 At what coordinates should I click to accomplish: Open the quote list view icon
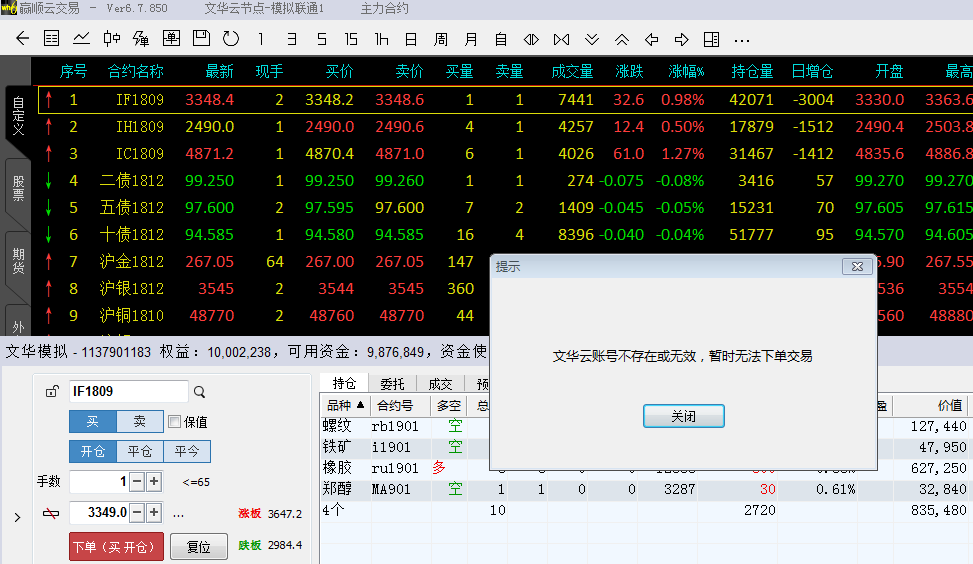pyautogui.click(x=52, y=39)
